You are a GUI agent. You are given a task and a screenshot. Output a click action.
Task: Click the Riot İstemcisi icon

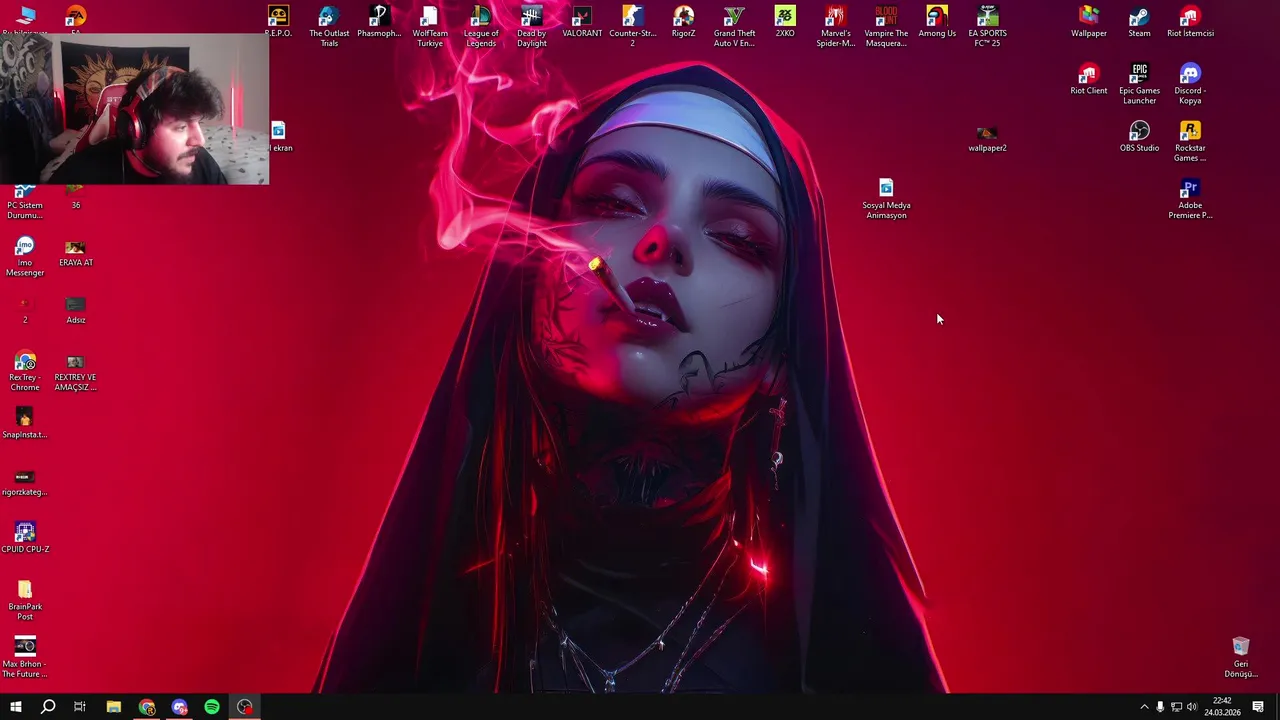point(1190,22)
